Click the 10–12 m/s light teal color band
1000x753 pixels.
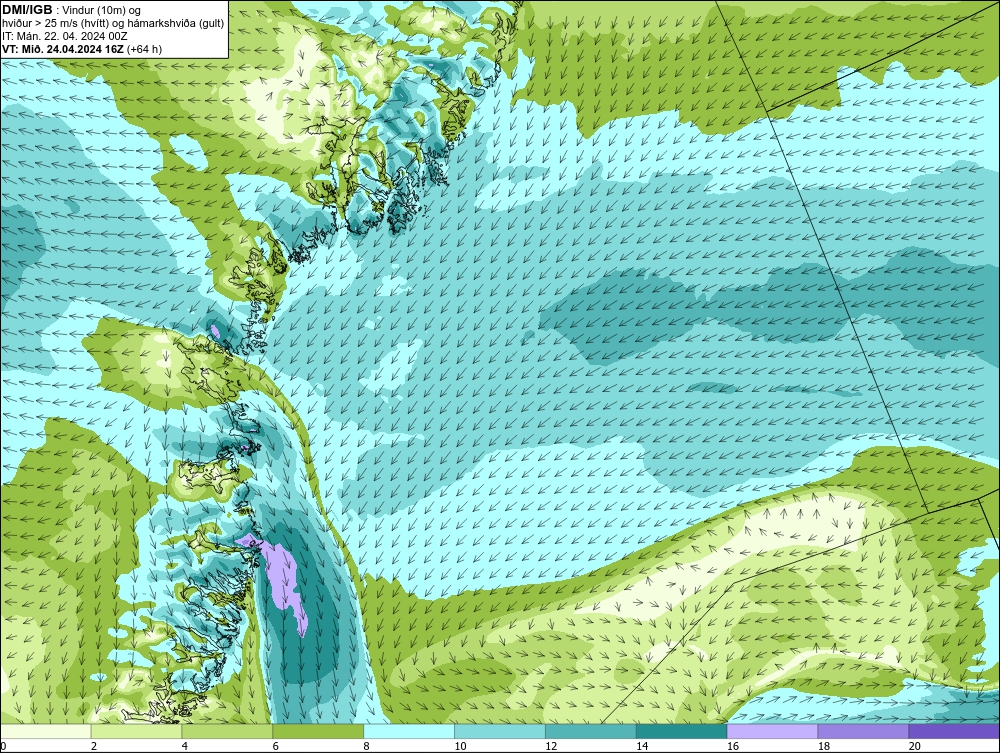click(x=499, y=731)
